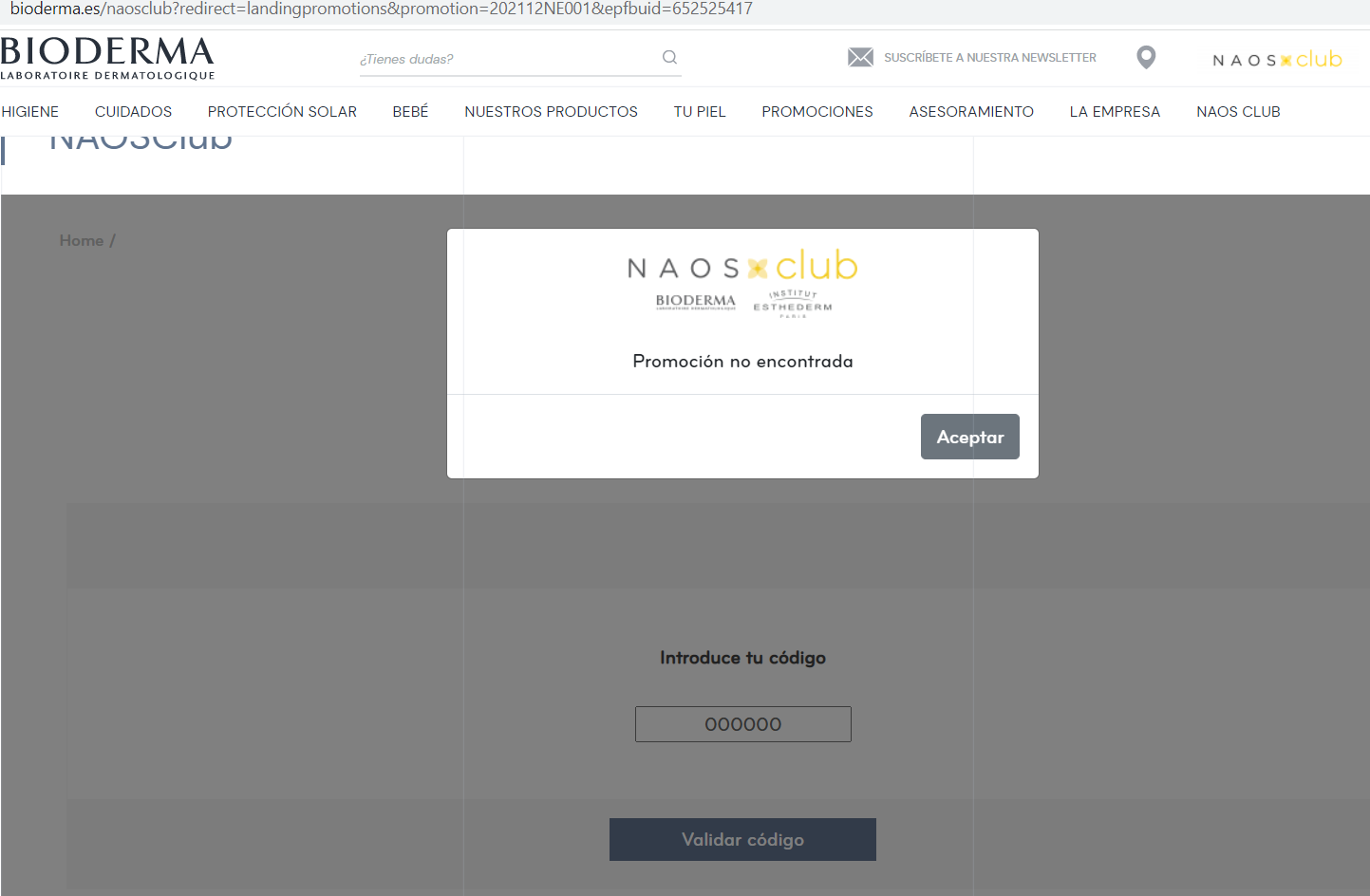Click the browser address bar URL
Image resolution: width=1370 pixels, height=896 pixels.
click(x=382, y=9)
